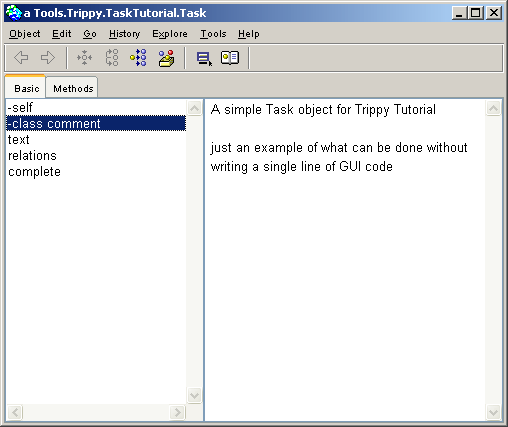The height and width of the screenshot is (427, 508).
Task: Click the colored dots graph toolbar icon
Action: (x=138, y=57)
